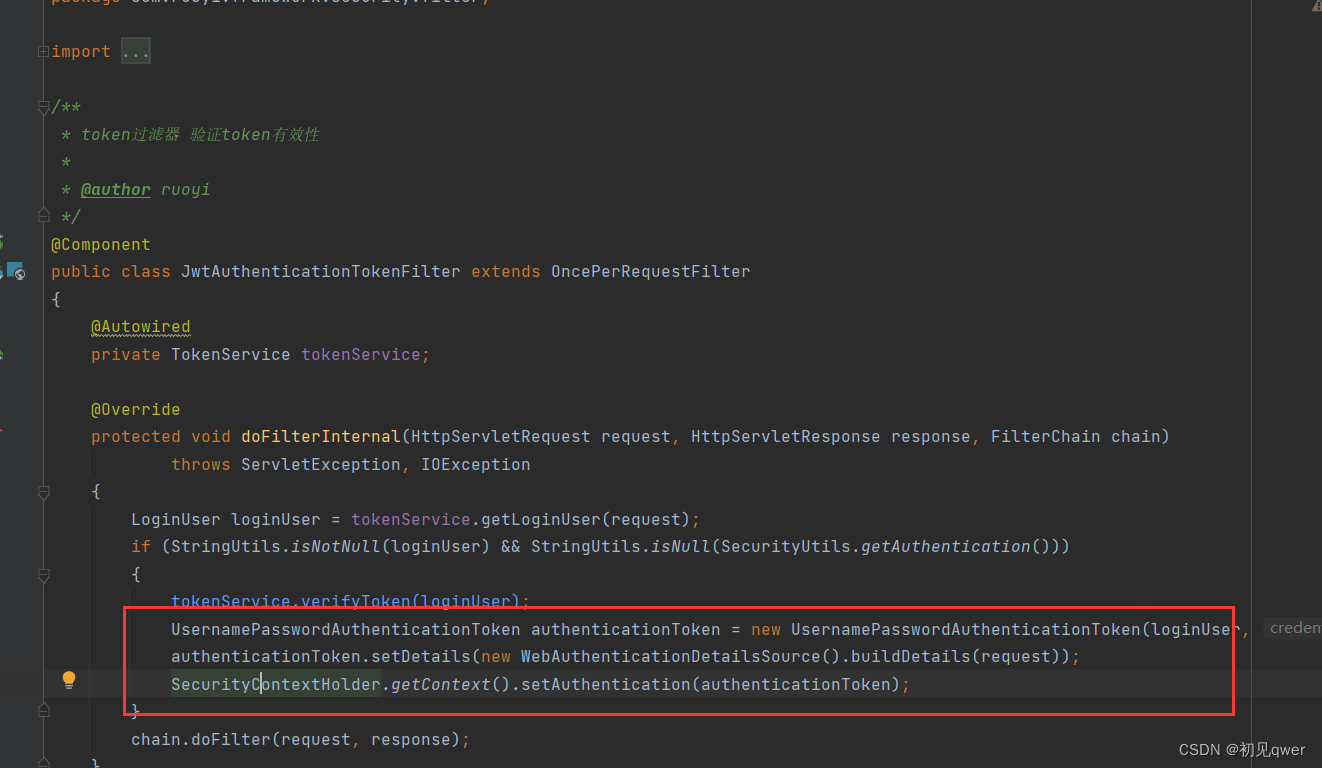The width and height of the screenshot is (1322, 768).
Task: Click the @Override annotation
Action: point(136,409)
